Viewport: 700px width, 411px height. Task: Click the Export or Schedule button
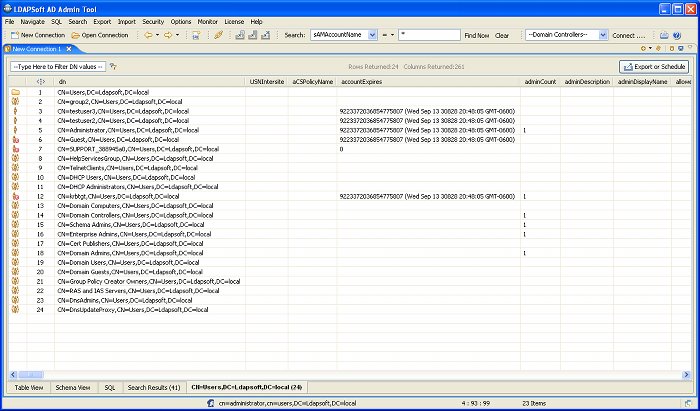pos(655,66)
